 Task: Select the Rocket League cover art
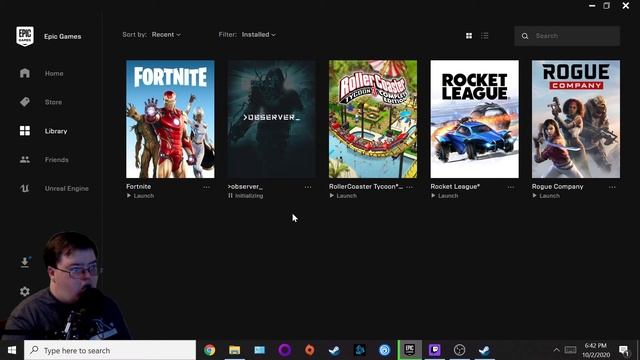(475, 119)
